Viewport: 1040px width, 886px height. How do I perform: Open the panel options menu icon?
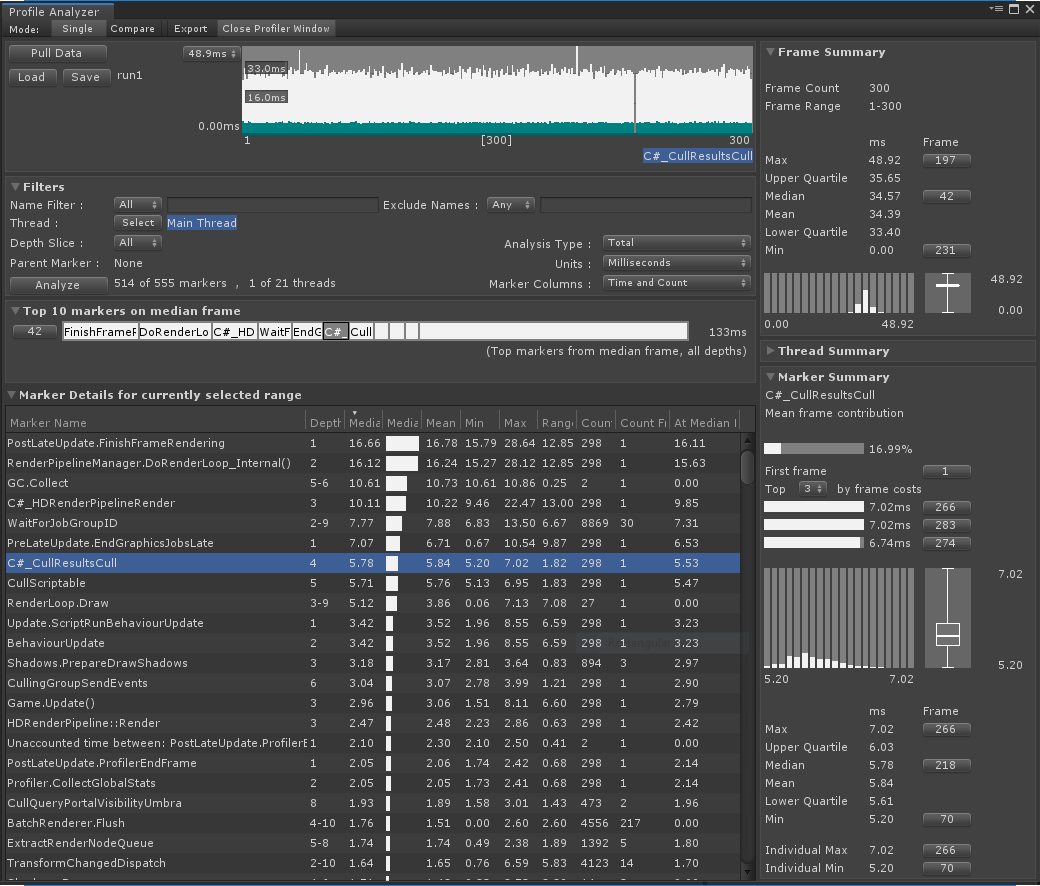996,8
